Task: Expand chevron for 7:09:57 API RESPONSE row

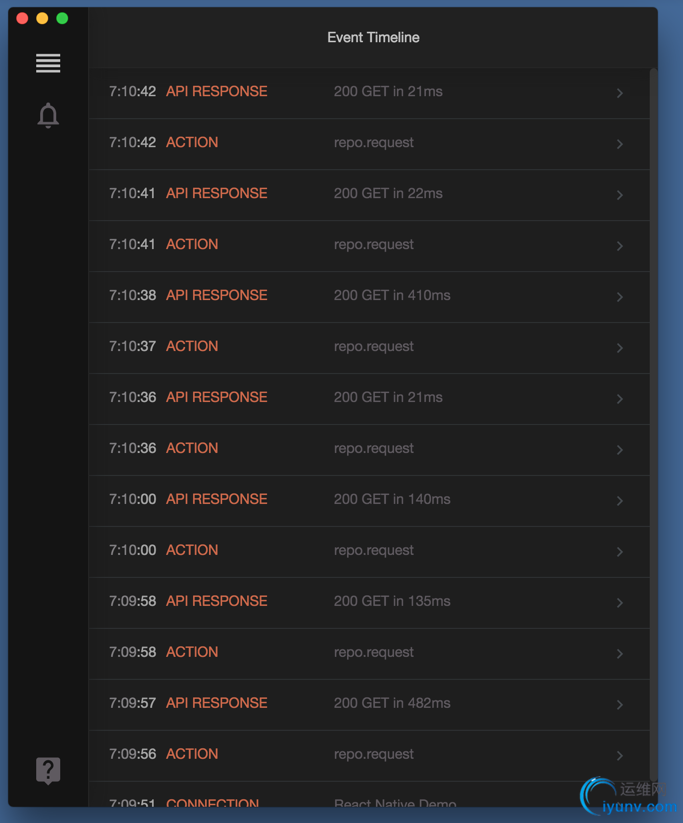Action: [x=620, y=704]
